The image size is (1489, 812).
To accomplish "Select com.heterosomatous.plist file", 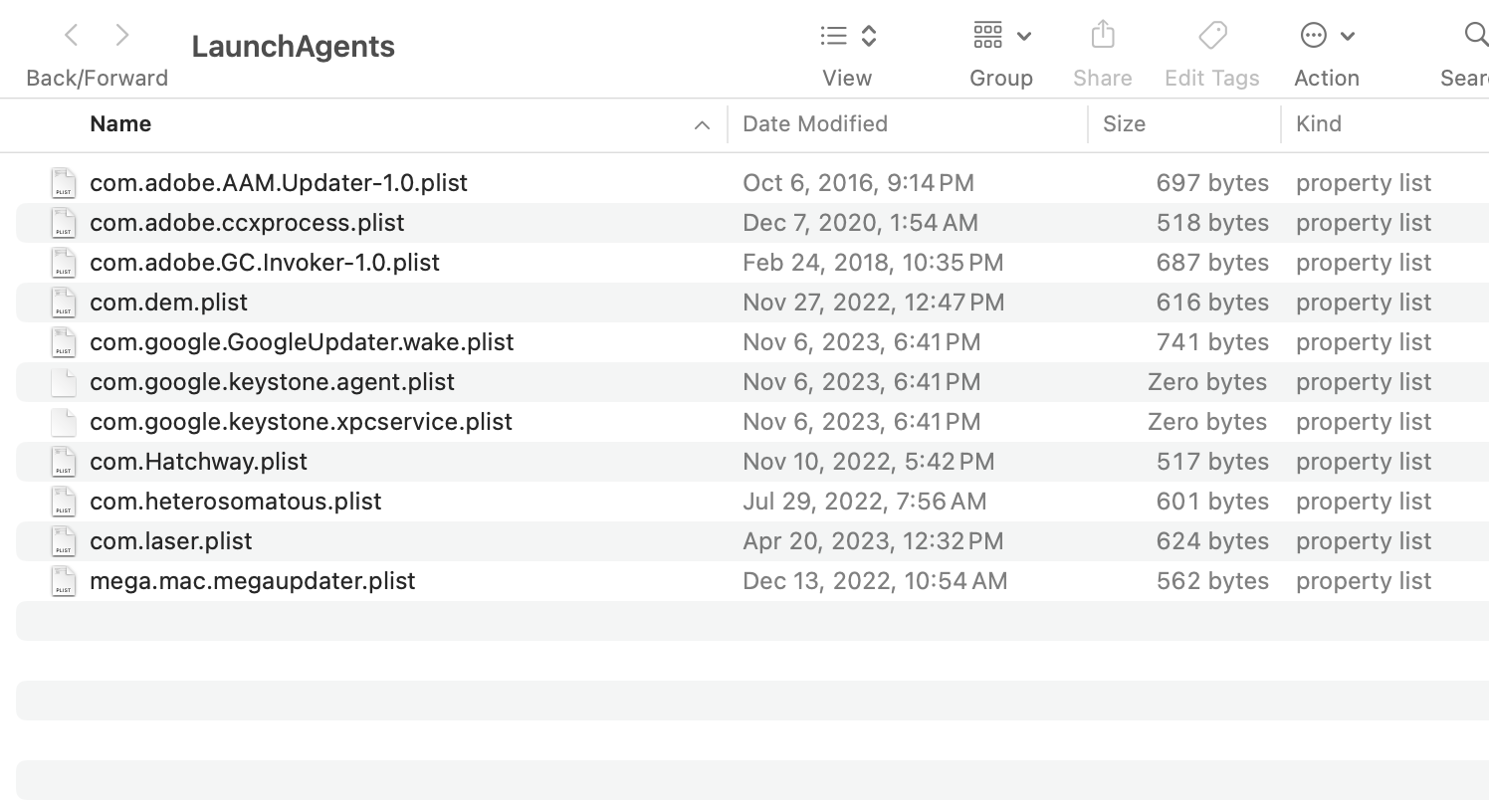I will click(x=236, y=502).
